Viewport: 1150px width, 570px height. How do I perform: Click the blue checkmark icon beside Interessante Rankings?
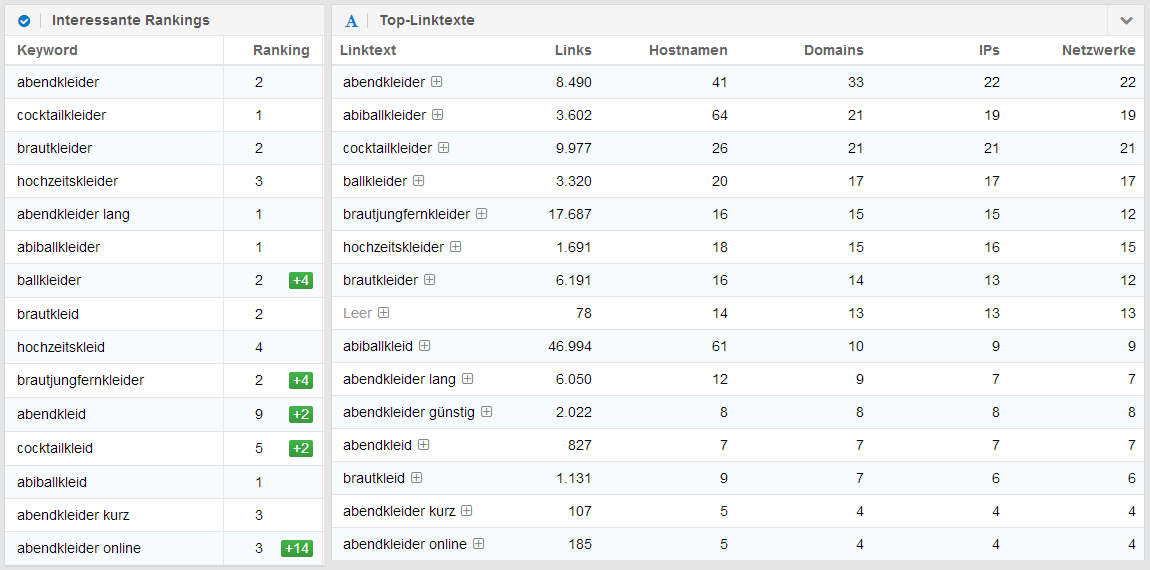tap(24, 20)
